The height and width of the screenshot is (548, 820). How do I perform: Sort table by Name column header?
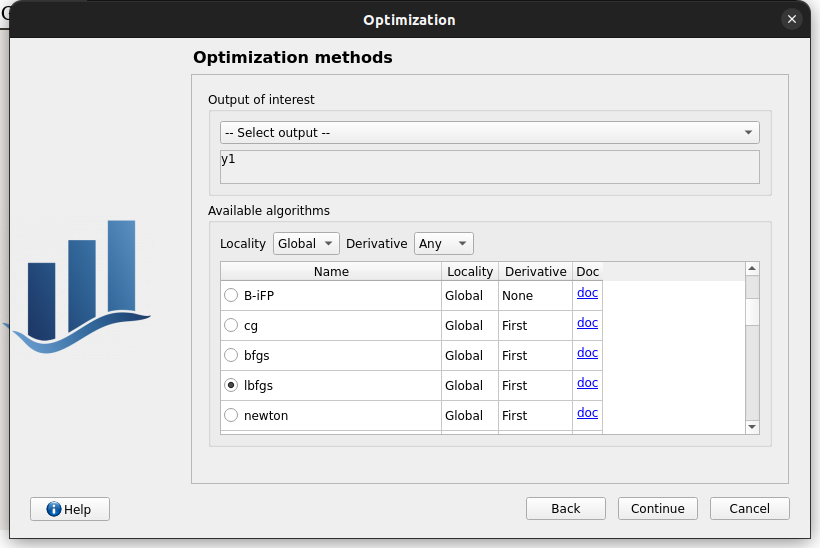(x=331, y=272)
